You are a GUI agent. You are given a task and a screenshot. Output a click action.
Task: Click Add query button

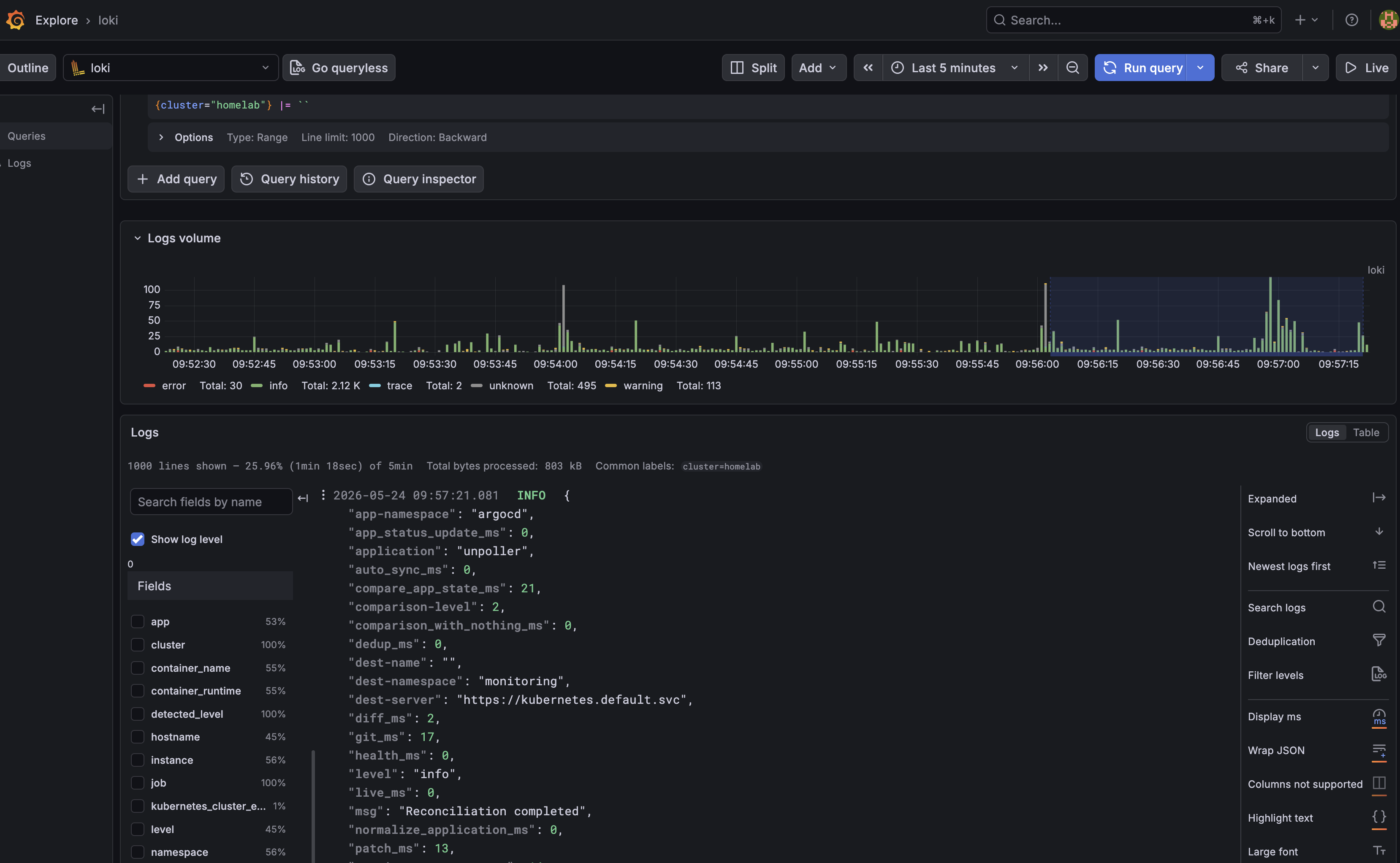pyautogui.click(x=176, y=179)
